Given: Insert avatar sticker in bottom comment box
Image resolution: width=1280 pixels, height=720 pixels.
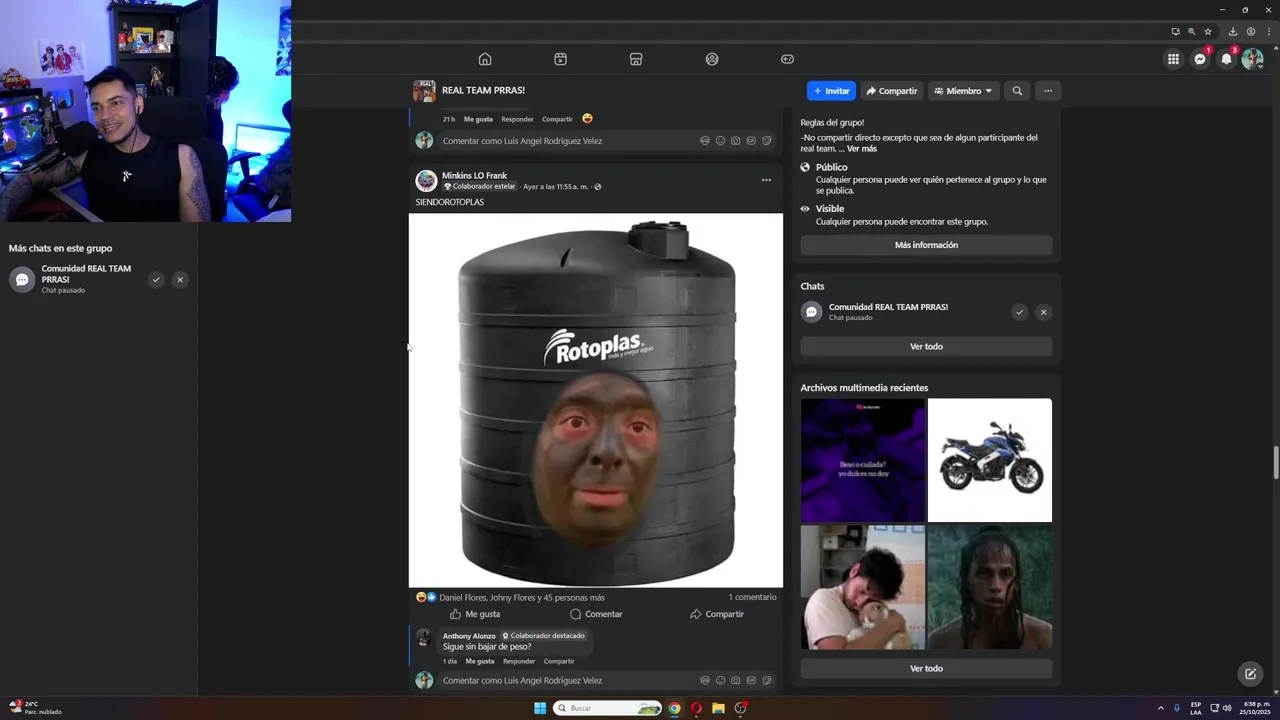Looking at the screenshot, I should (705, 680).
